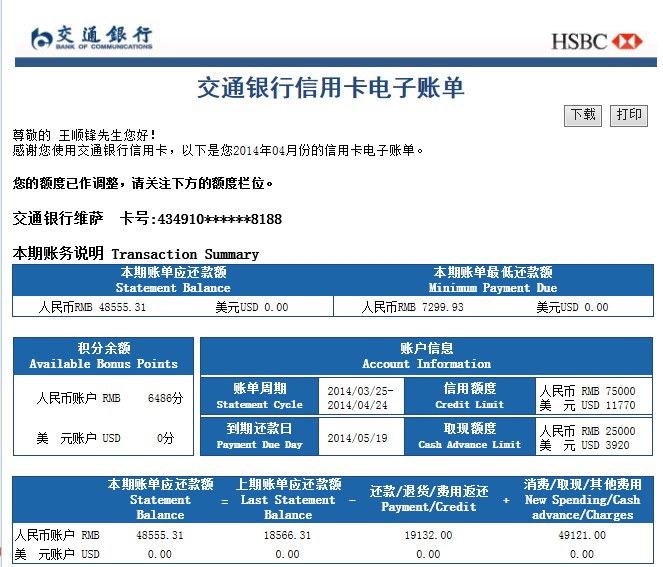
Task: Click the Statement Balance header in summary table
Action: [173, 280]
